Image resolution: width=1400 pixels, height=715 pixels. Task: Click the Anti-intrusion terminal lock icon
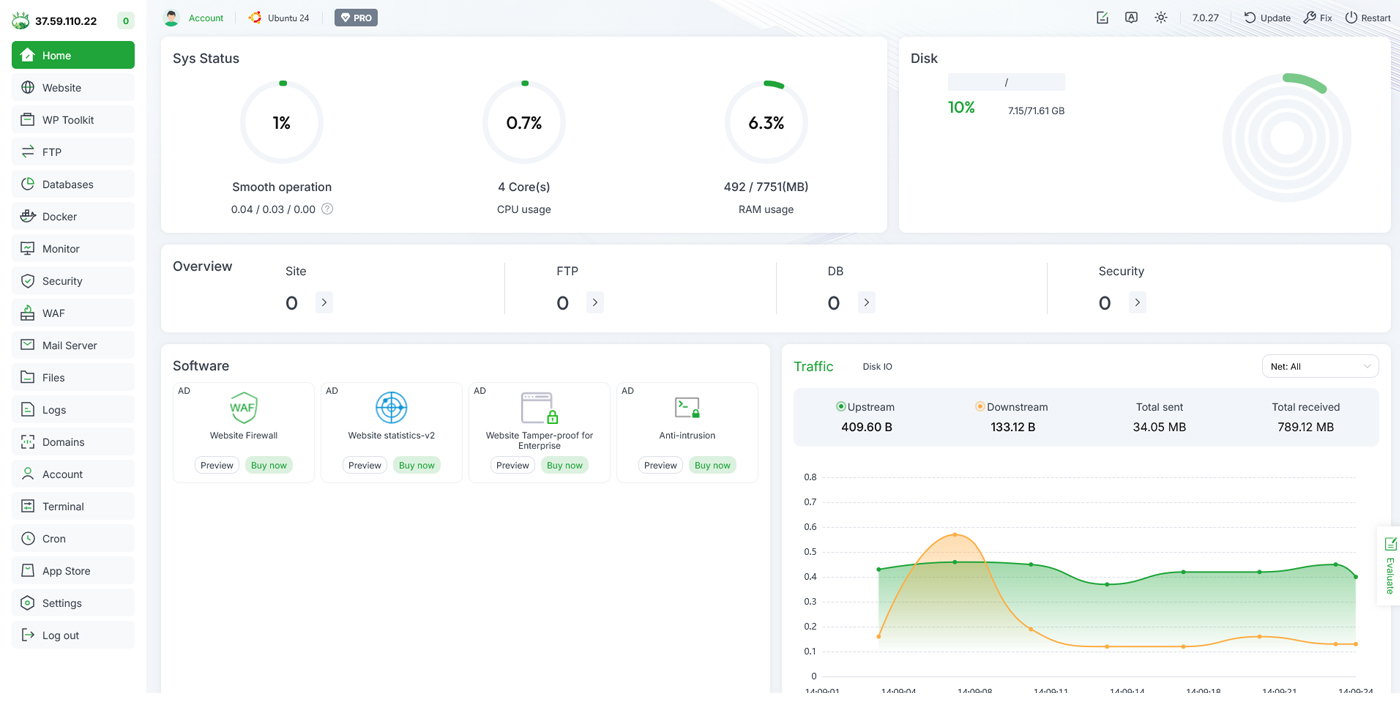[687, 408]
